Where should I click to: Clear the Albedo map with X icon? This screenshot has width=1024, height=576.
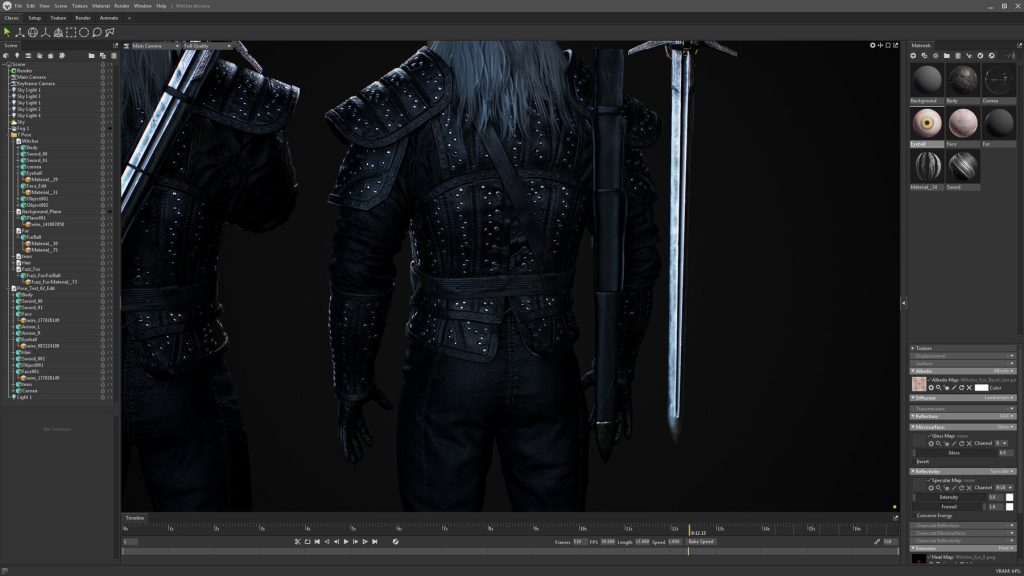click(x=969, y=388)
